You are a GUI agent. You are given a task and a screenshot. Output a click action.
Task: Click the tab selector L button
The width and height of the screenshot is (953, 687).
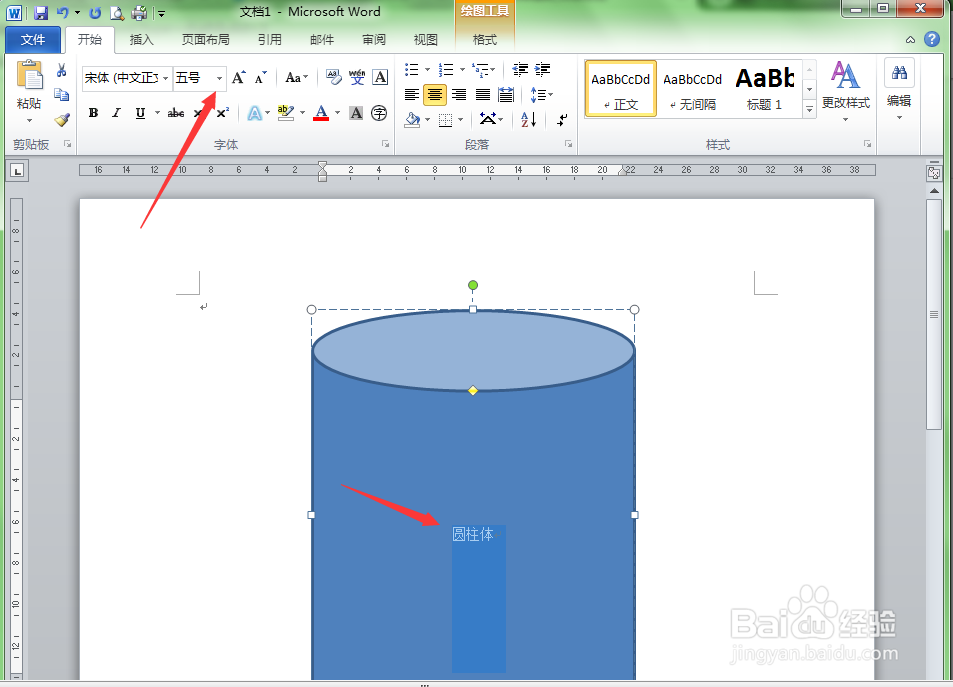pos(17,171)
